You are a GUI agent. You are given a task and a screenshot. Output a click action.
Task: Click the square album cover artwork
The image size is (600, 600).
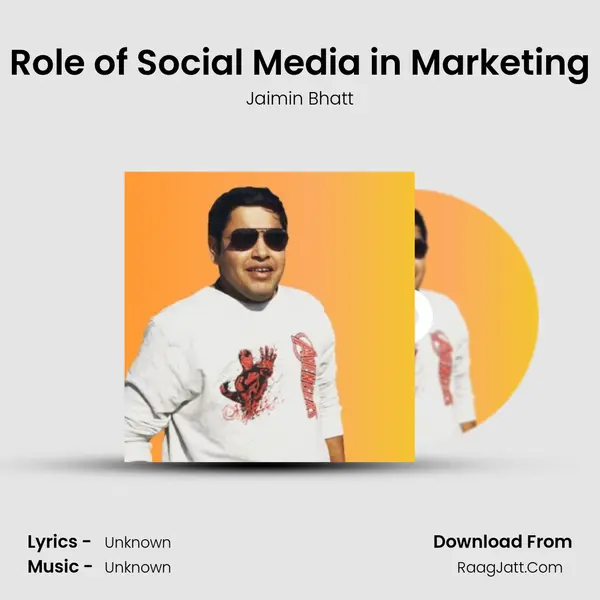[x=269, y=317]
